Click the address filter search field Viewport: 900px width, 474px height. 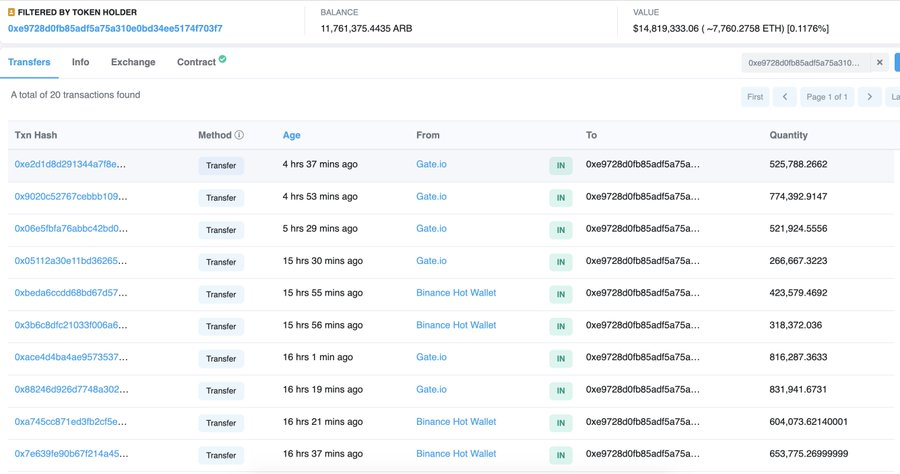coord(805,62)
